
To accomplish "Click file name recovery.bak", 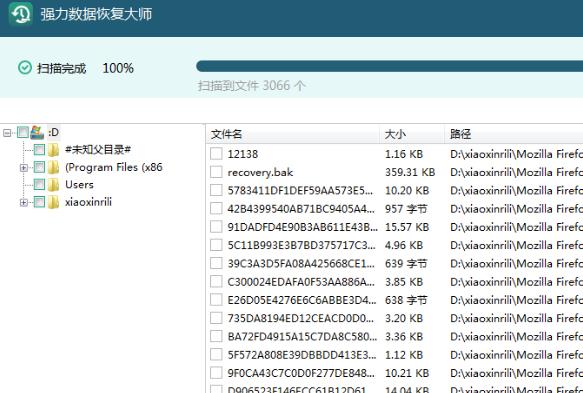I will 260,172.
